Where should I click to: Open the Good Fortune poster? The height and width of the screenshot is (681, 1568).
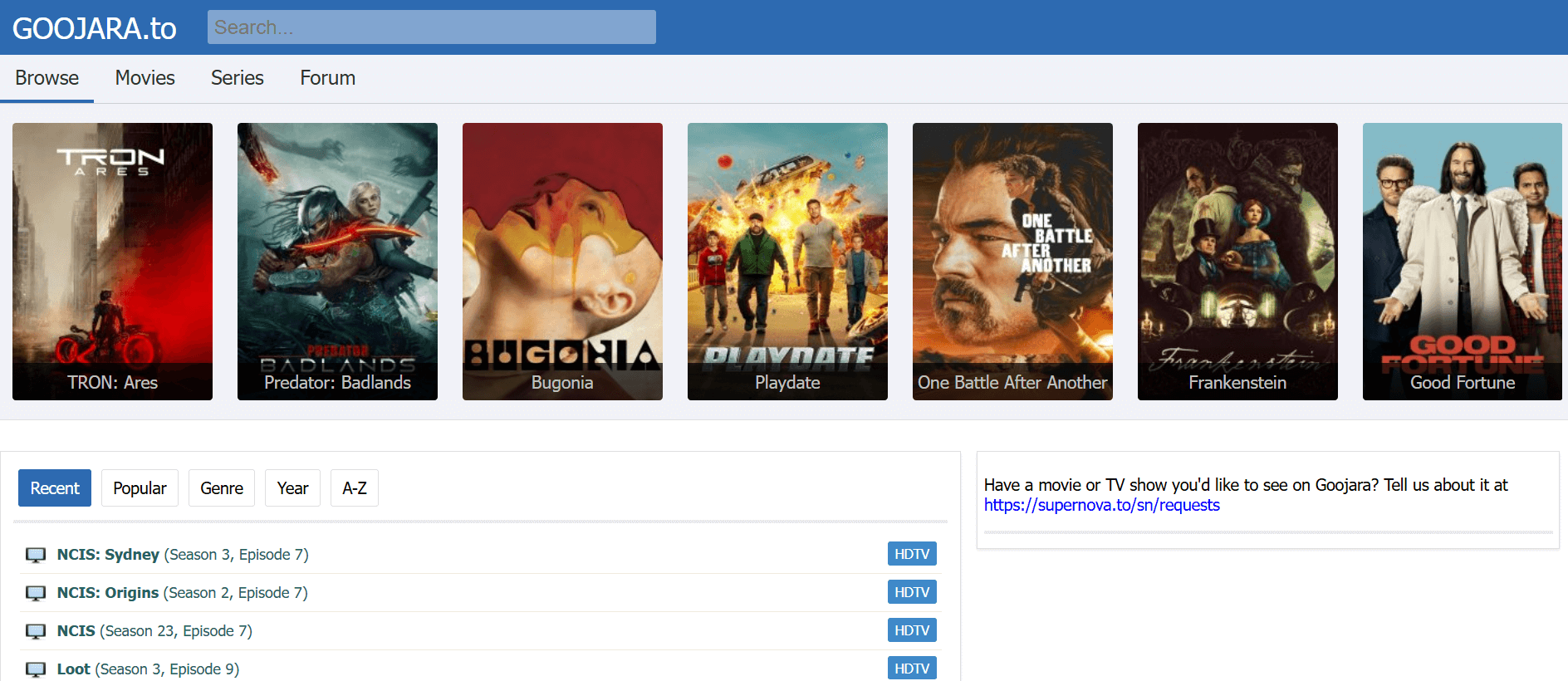(1462, 261)
